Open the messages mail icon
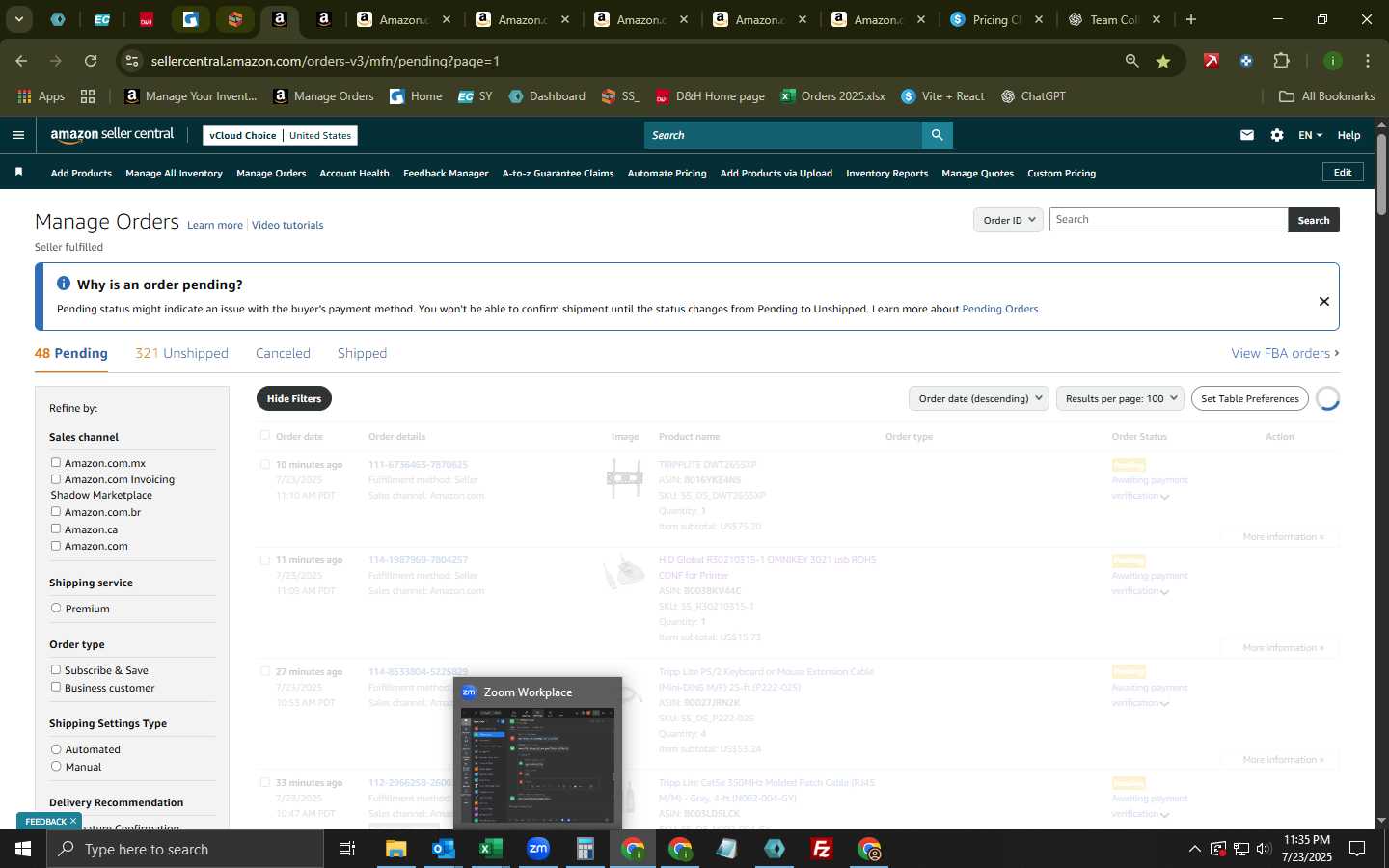1389x868 pixels. (1247, 135)
